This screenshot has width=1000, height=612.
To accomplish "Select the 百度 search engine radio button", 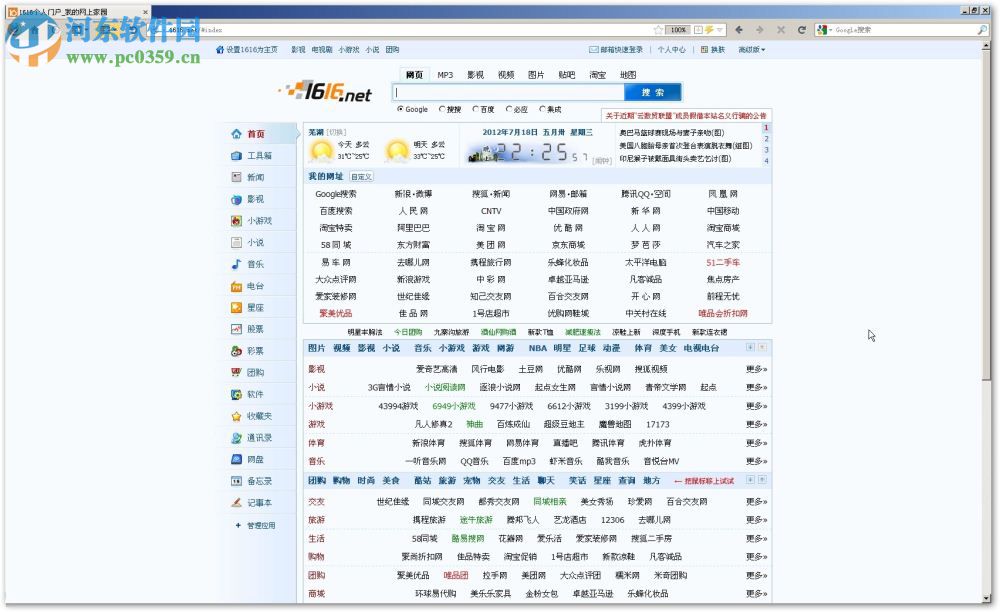I will pyautogui.click(x=476, y=109).
